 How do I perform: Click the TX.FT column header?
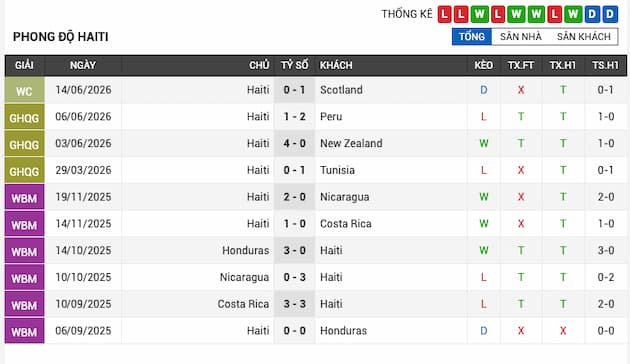521,65
